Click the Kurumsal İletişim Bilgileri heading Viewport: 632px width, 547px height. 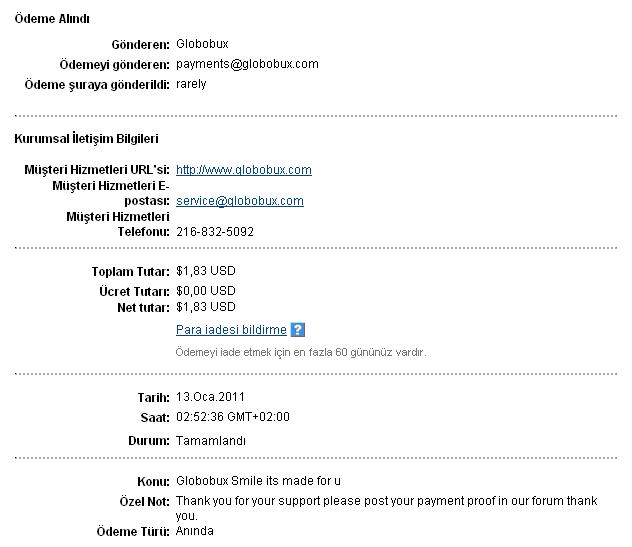point(86,139)
